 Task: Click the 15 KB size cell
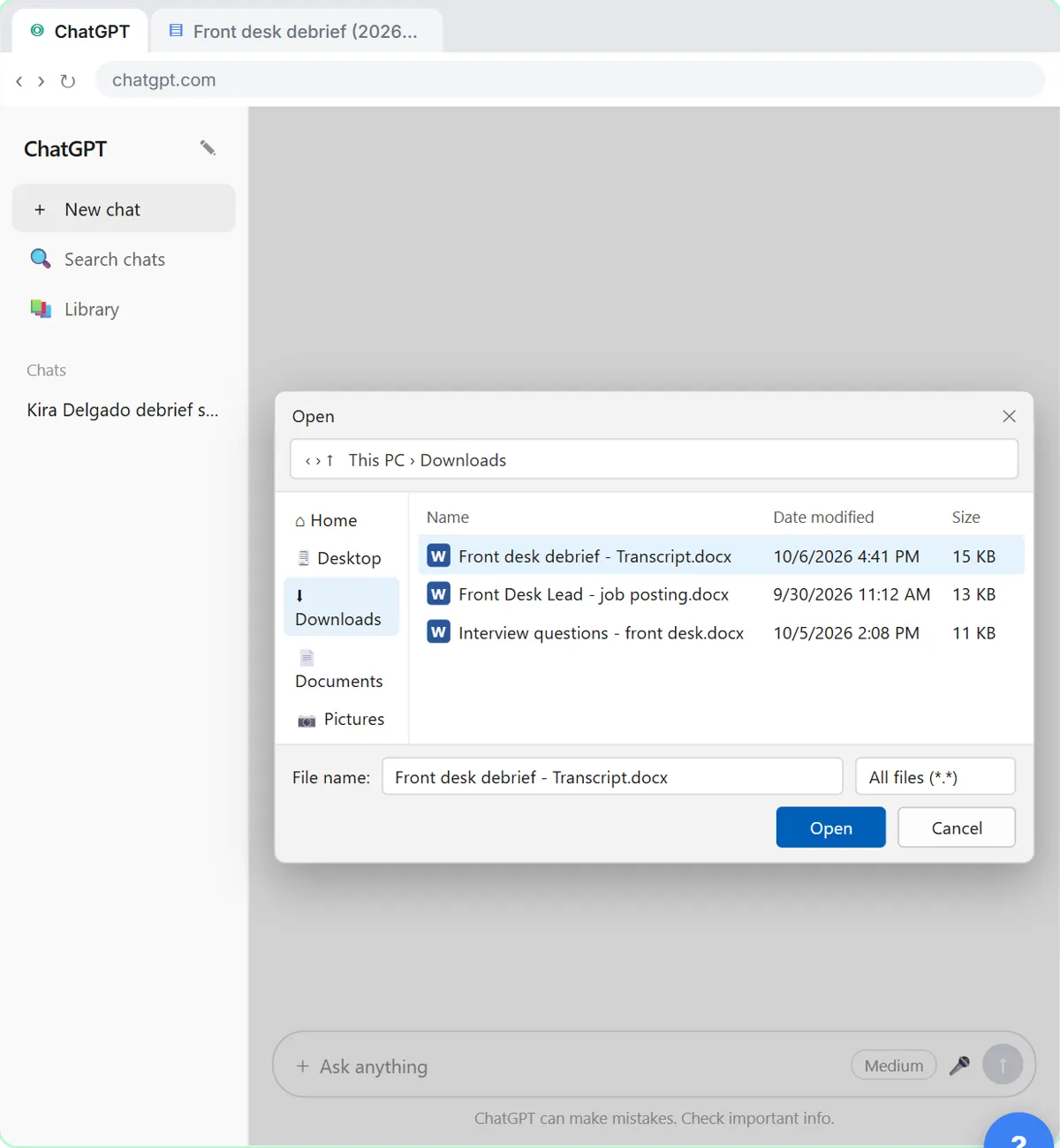(973, 556)
